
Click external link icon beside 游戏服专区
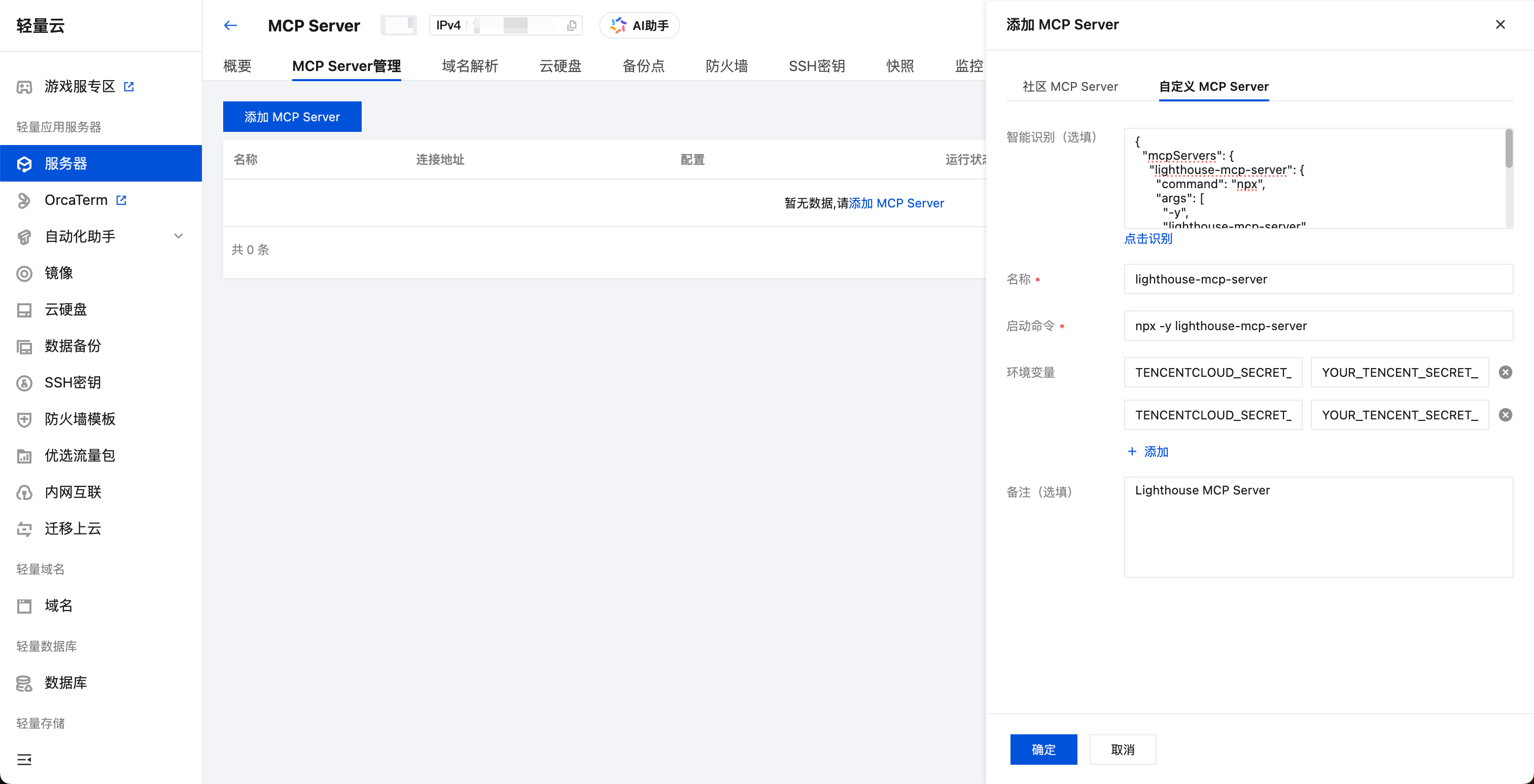(129, 86)
